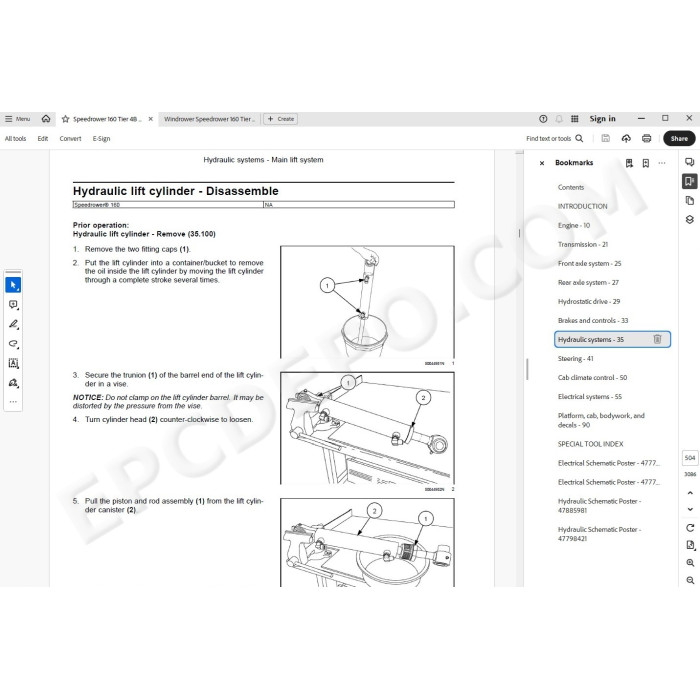Viewport: 700px width, 700px height.
Task: Switch to Windrower Speedrower 160 Tier tab
Action: 209,119
